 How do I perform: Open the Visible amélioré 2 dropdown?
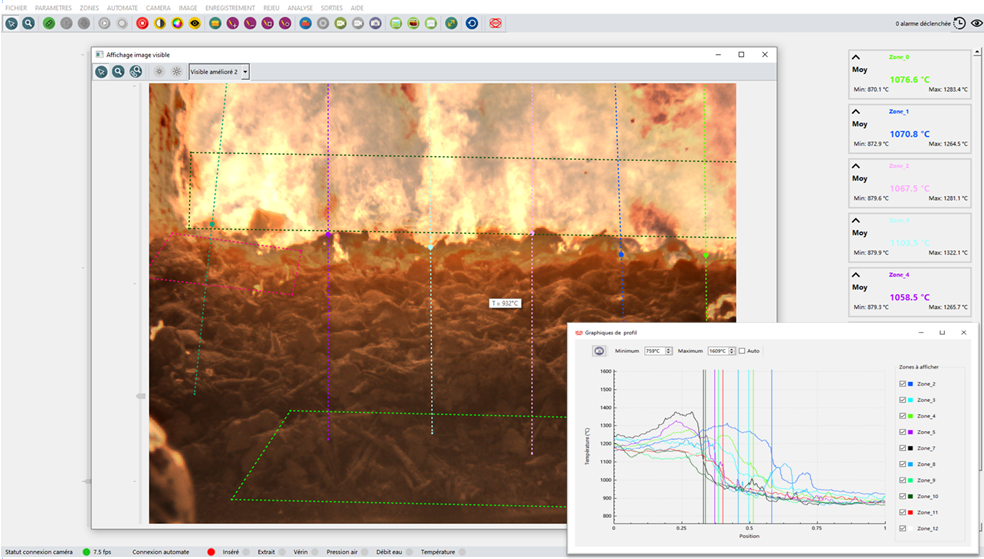[x=219, y=72]
